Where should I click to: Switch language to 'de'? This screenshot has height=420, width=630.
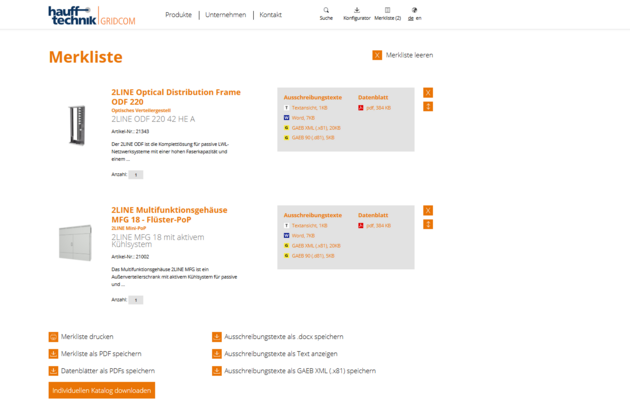(x=411, y=18)
